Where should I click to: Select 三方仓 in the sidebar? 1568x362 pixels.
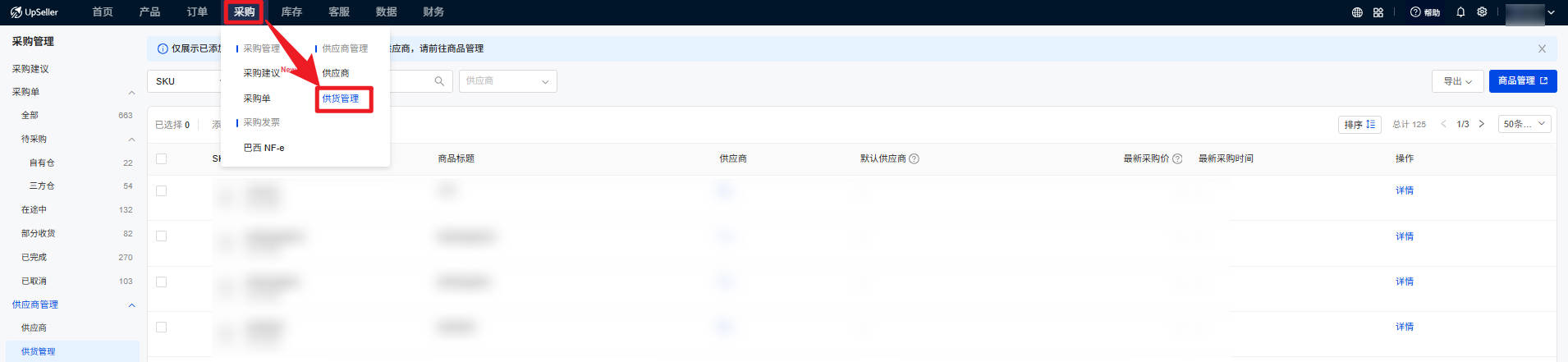coord(42,186)
